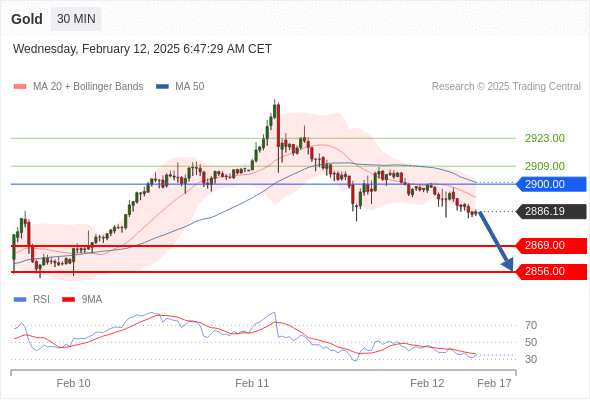Screen dimensions: 590x400
Task: Click the 9MA red legend swatch
Action: 68,300
